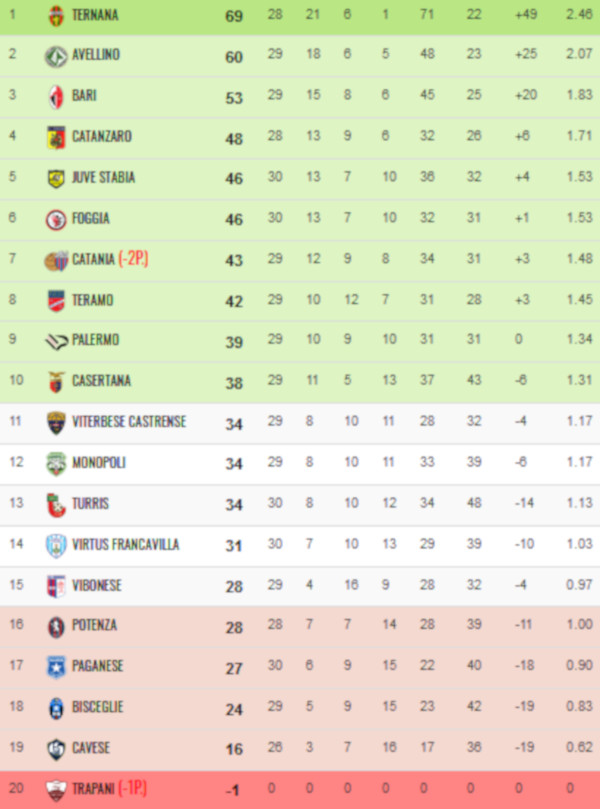Click the Bari club crest icon
The image size is (600, 809).
pyautogui.click(x=56, y=97)
